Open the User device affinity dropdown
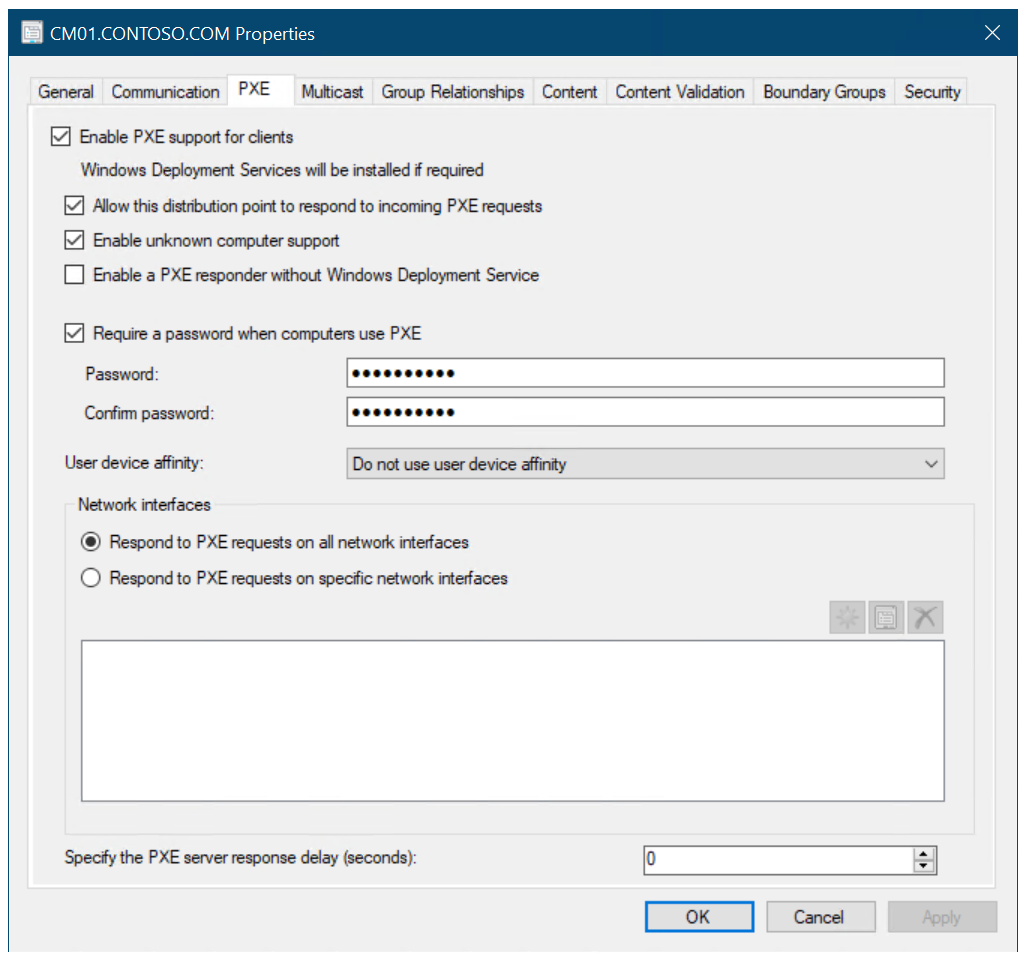 click(x=645, y=464)
